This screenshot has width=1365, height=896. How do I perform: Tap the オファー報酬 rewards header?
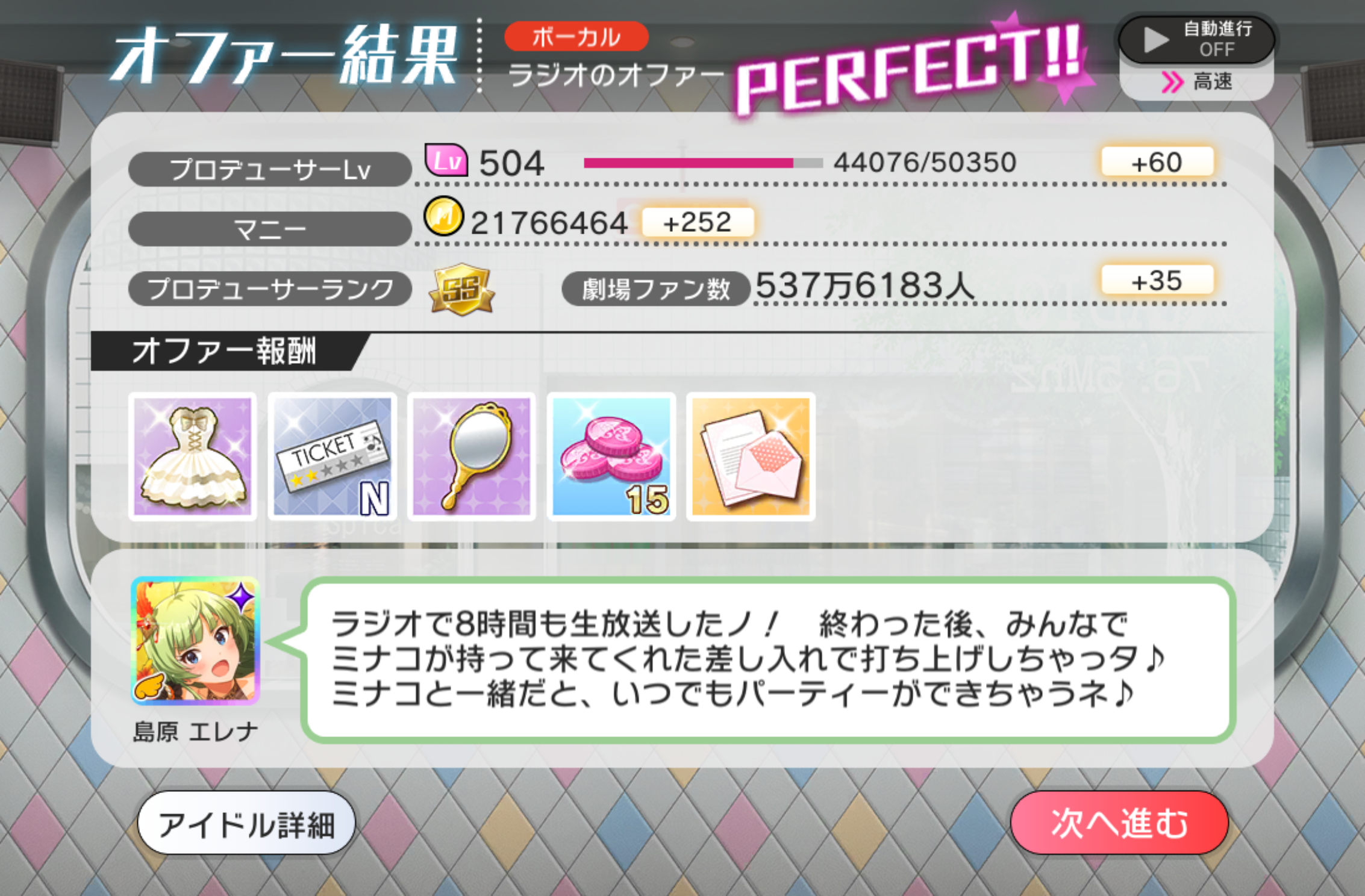click(x=224, y=351)
